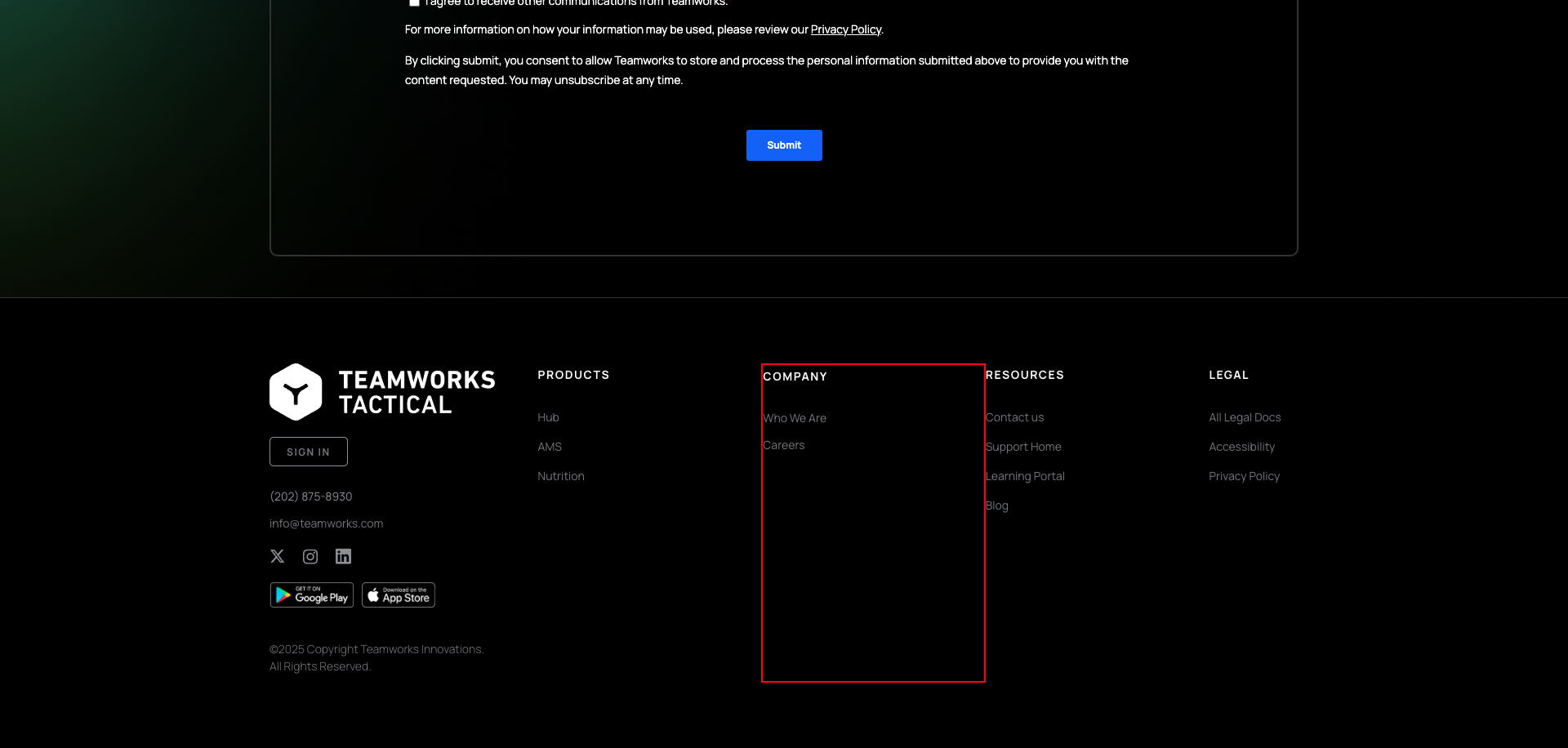
Task: Open the Privacy Policy link in the form text
Action: pos(845,29)
